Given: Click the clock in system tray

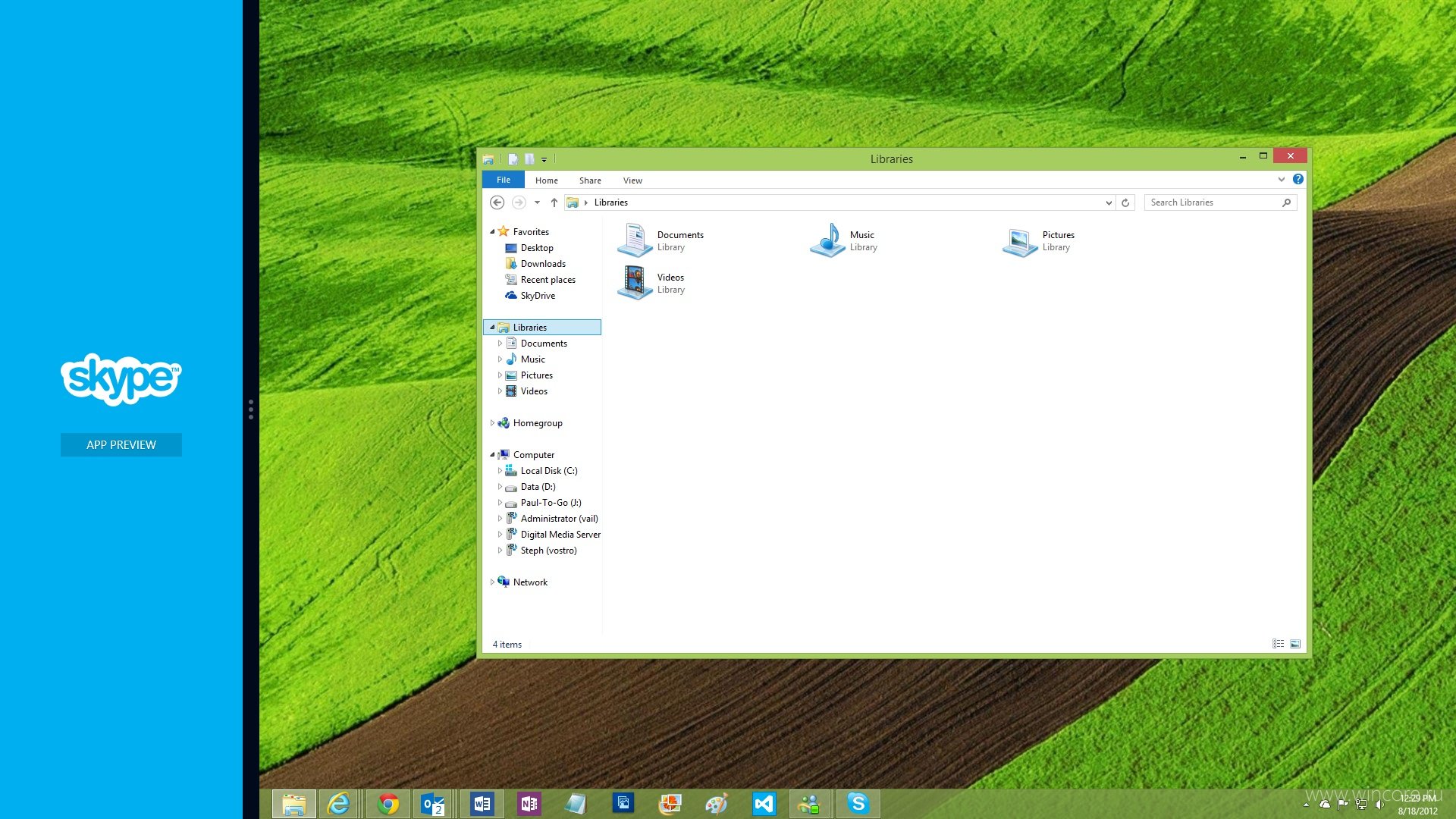Looking at the screenshot, I should [1417, 805].
